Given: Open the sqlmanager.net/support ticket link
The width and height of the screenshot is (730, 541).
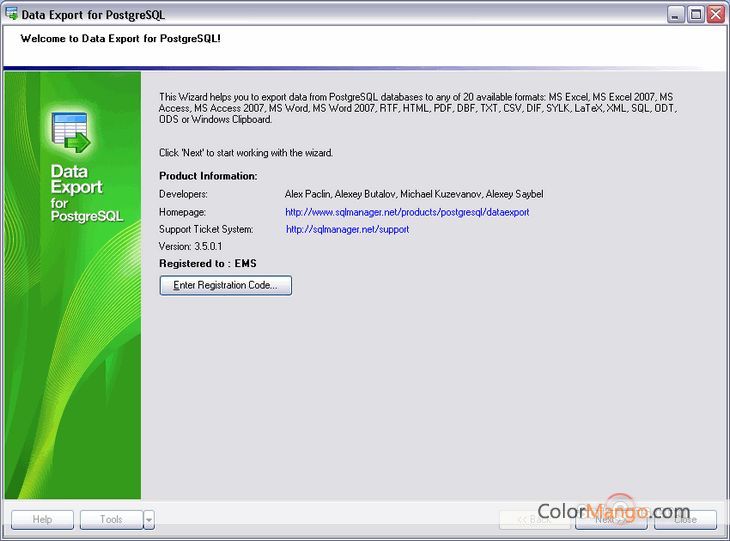Looking at the screenshot, I should [347, 229].
